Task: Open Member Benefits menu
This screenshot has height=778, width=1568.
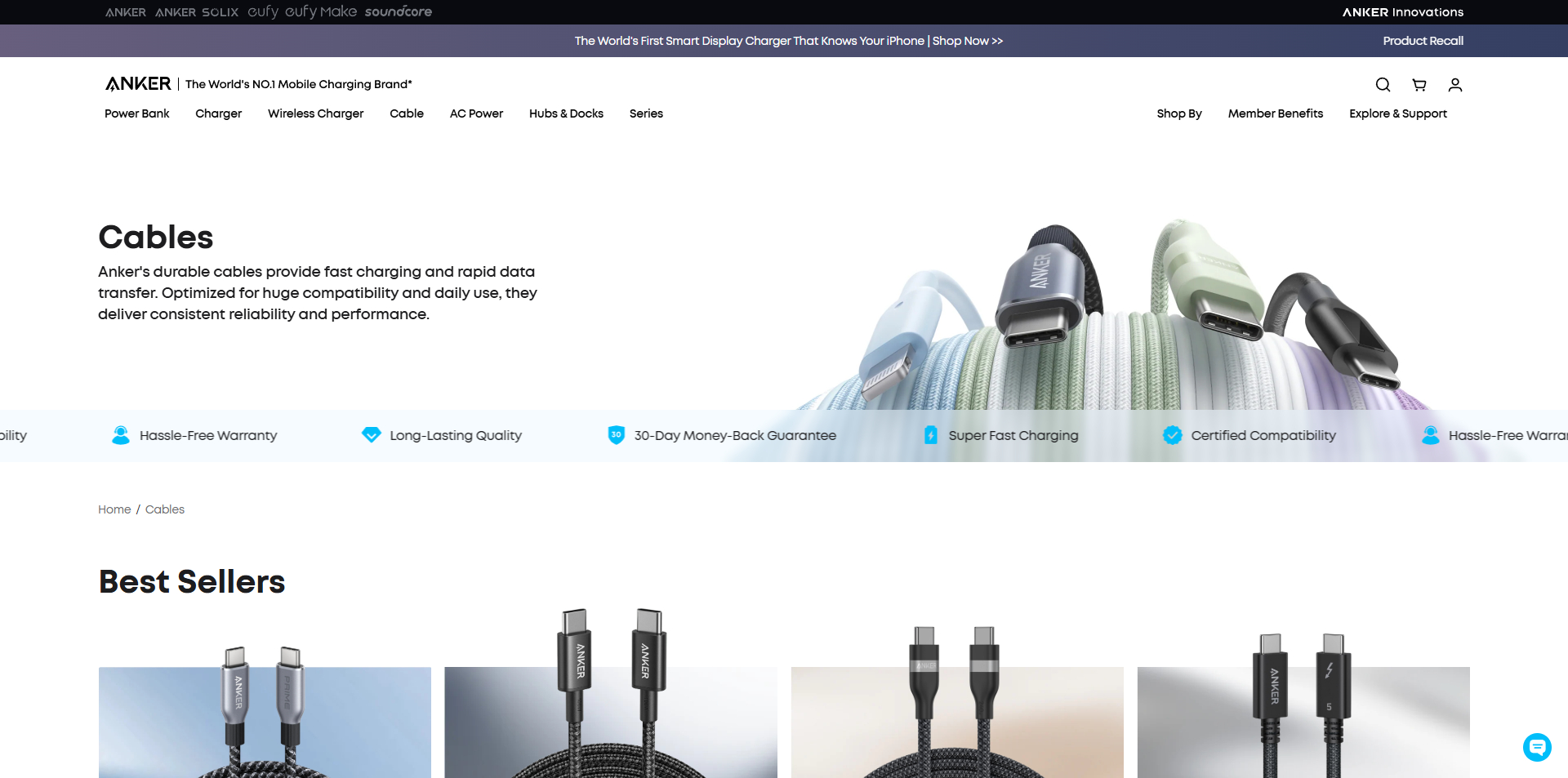Action: 1276,113
